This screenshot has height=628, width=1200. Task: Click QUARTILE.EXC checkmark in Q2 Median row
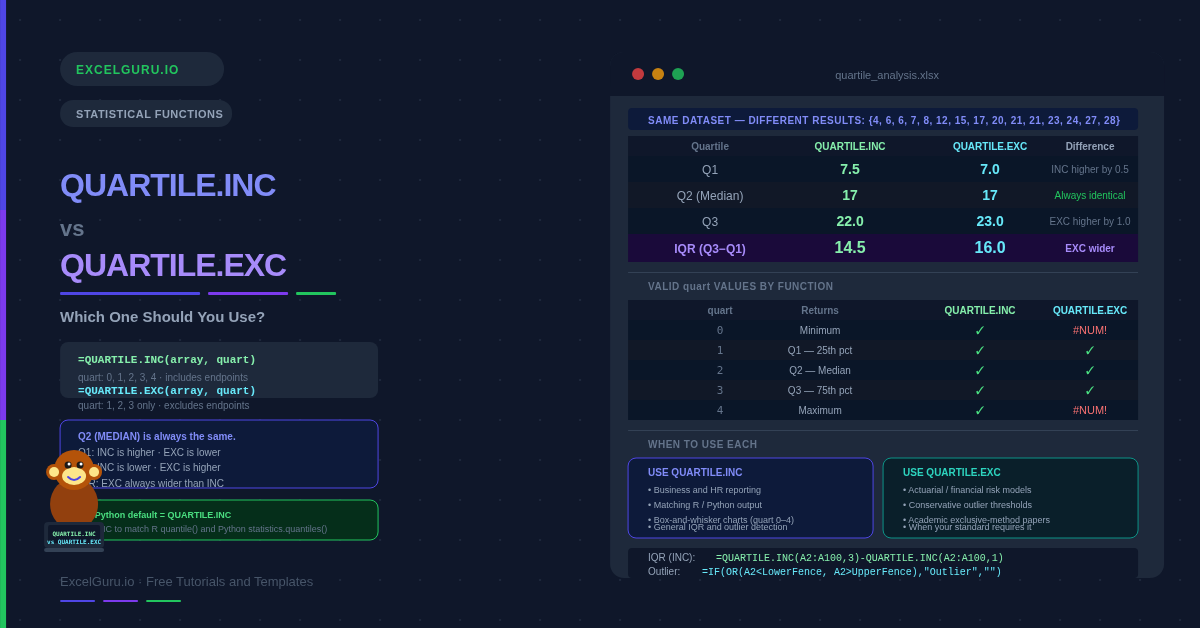(x=1090, y=370)
